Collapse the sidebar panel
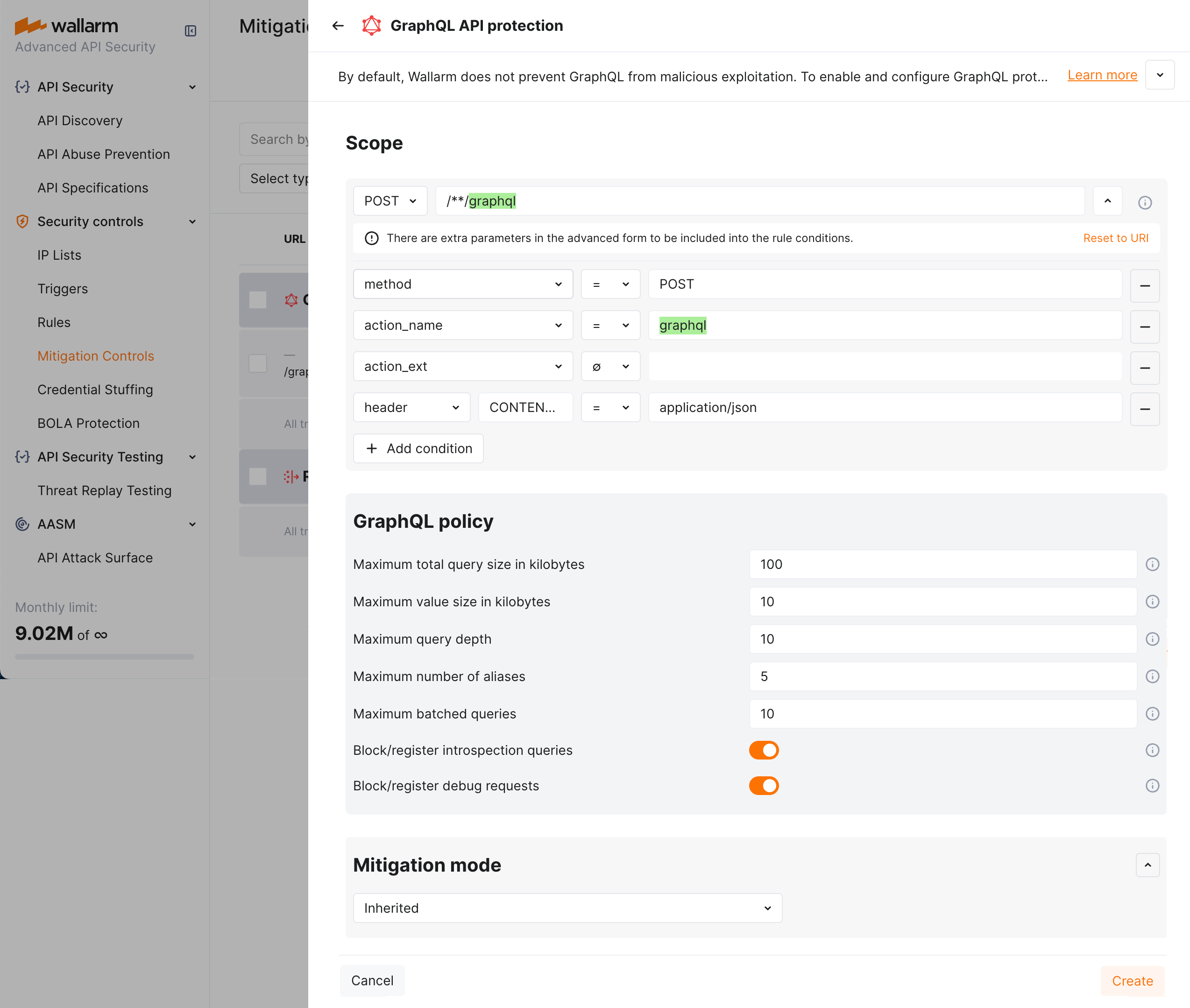The width and height of the screenshot is (1190, 1008). tap(191, 31)
